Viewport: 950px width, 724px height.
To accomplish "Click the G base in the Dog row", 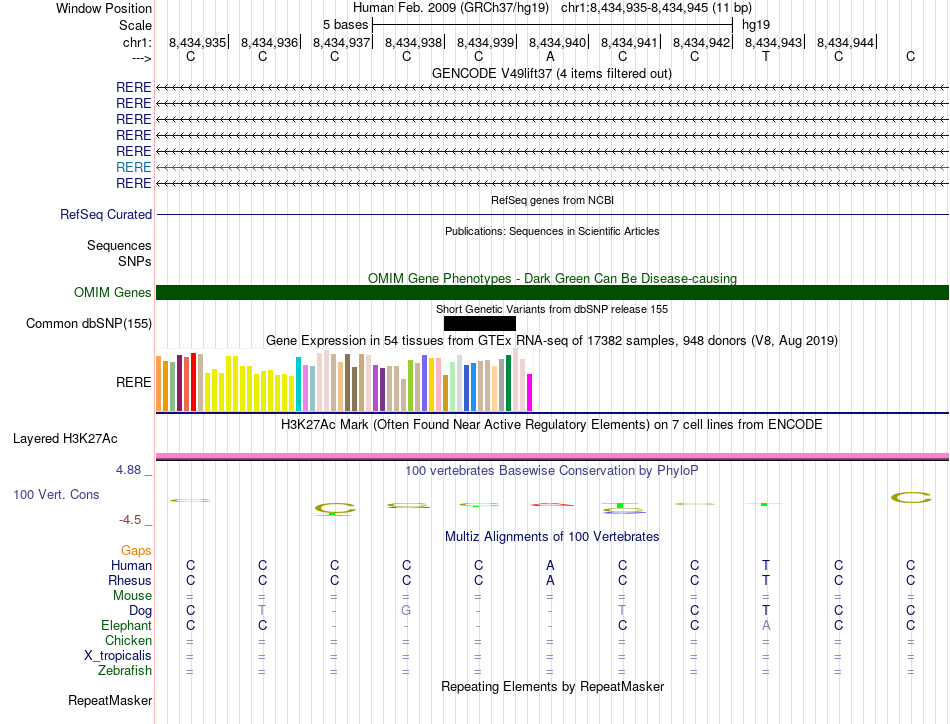I will click(x=406, y=610).
